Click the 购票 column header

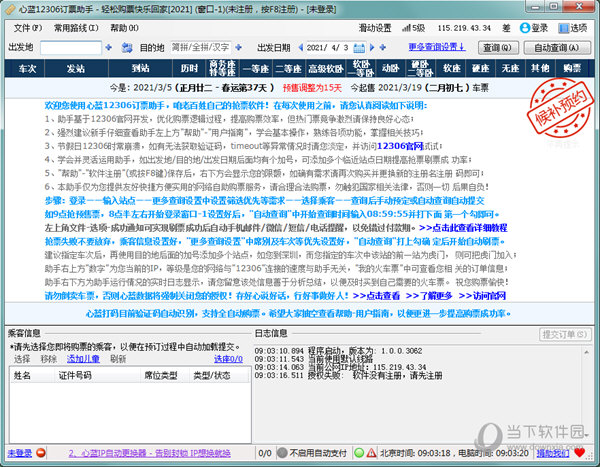pos(572,69)
